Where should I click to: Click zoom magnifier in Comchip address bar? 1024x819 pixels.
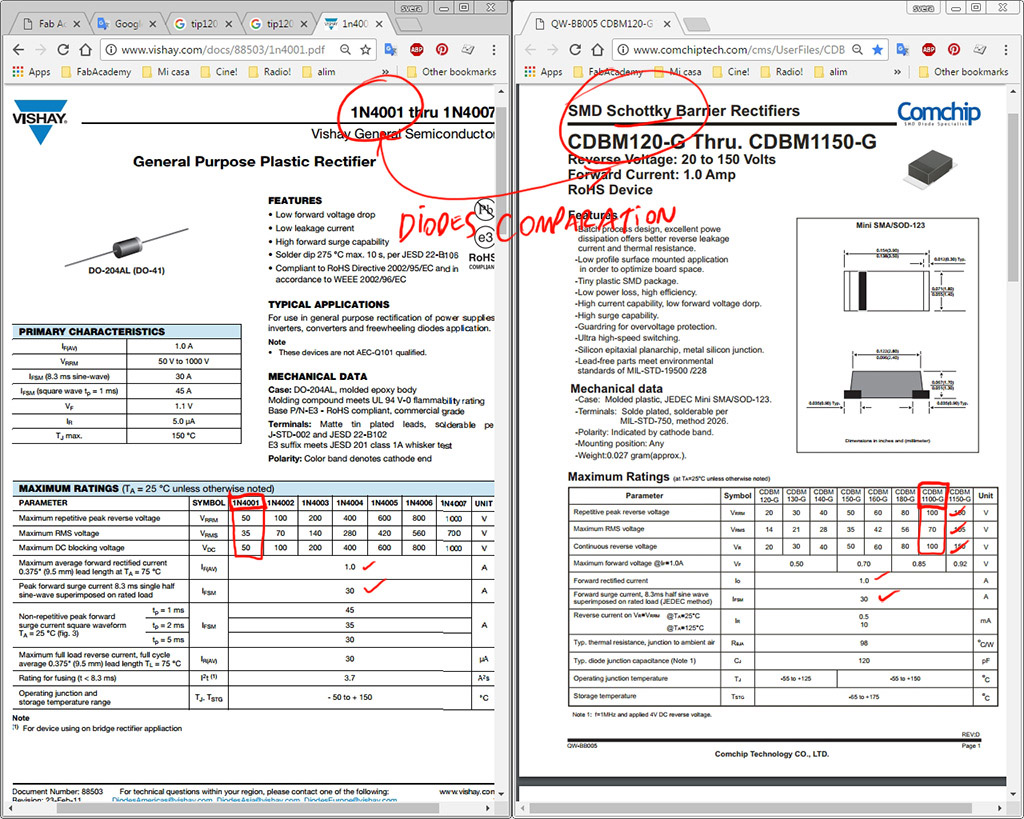(x=857, y=50)
